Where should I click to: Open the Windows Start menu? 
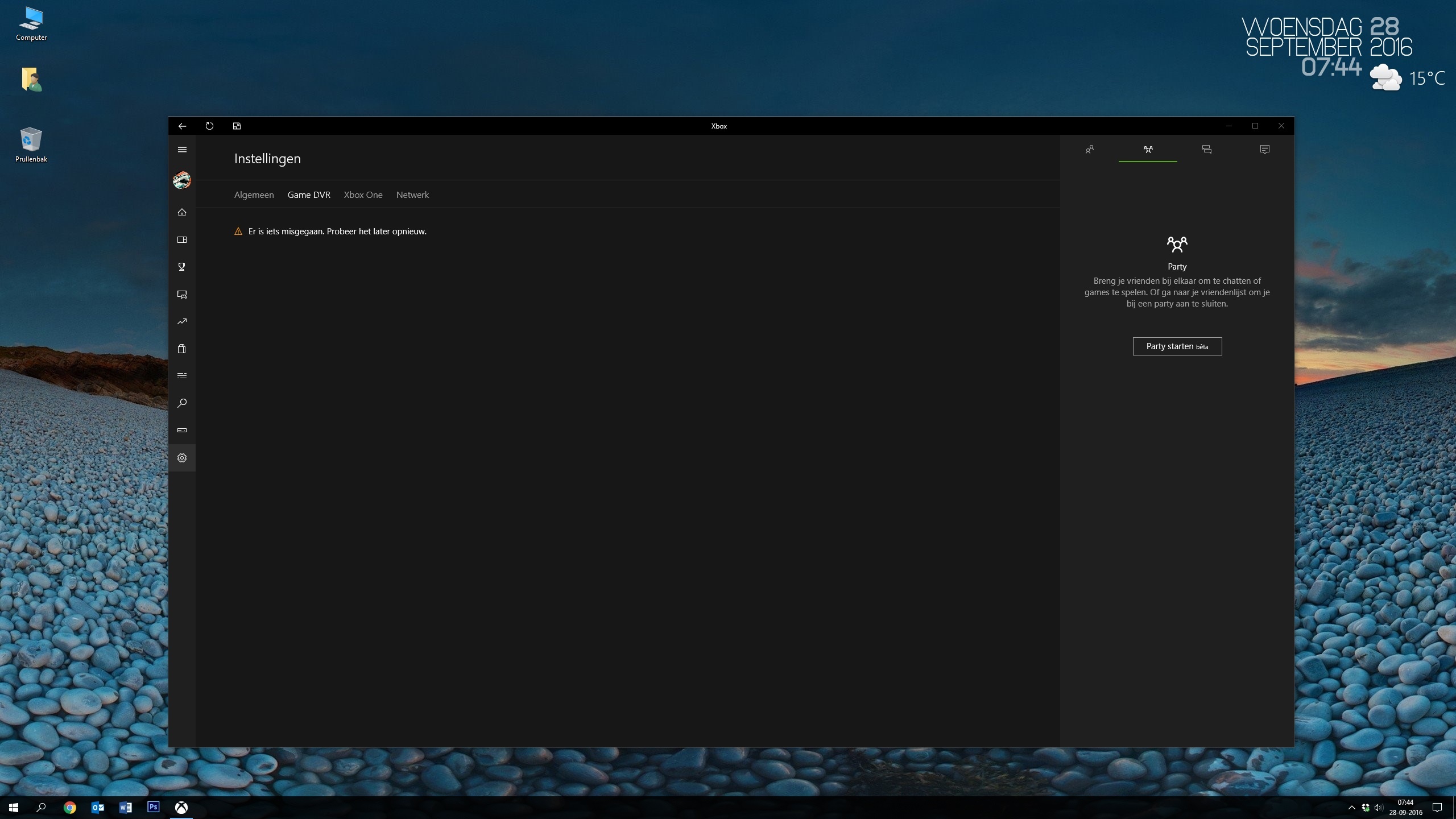pos(14,808)
